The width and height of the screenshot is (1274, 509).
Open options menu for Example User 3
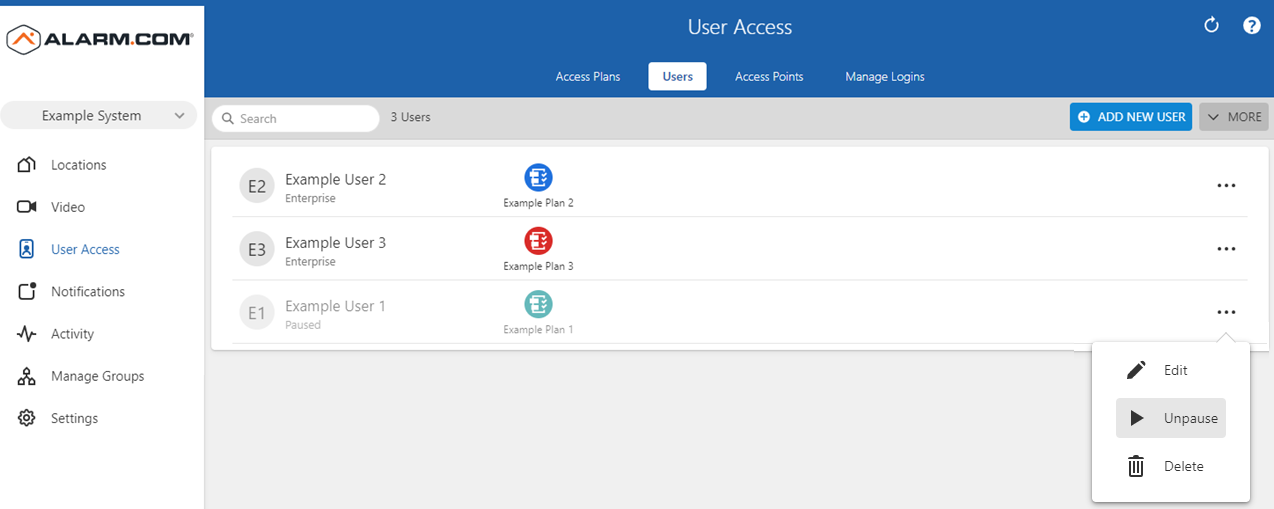(1226, 249)
